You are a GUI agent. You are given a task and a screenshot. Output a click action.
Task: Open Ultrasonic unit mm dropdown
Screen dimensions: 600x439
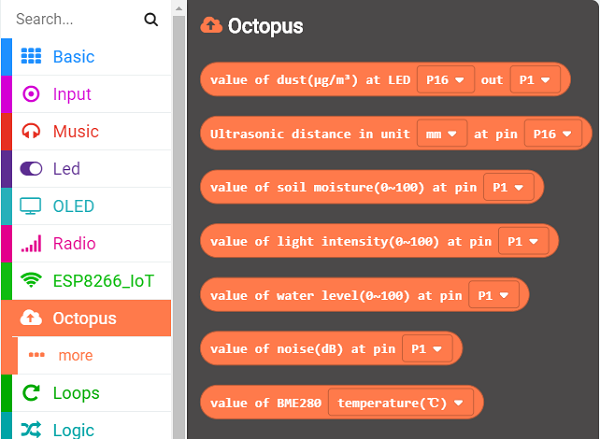442,134
